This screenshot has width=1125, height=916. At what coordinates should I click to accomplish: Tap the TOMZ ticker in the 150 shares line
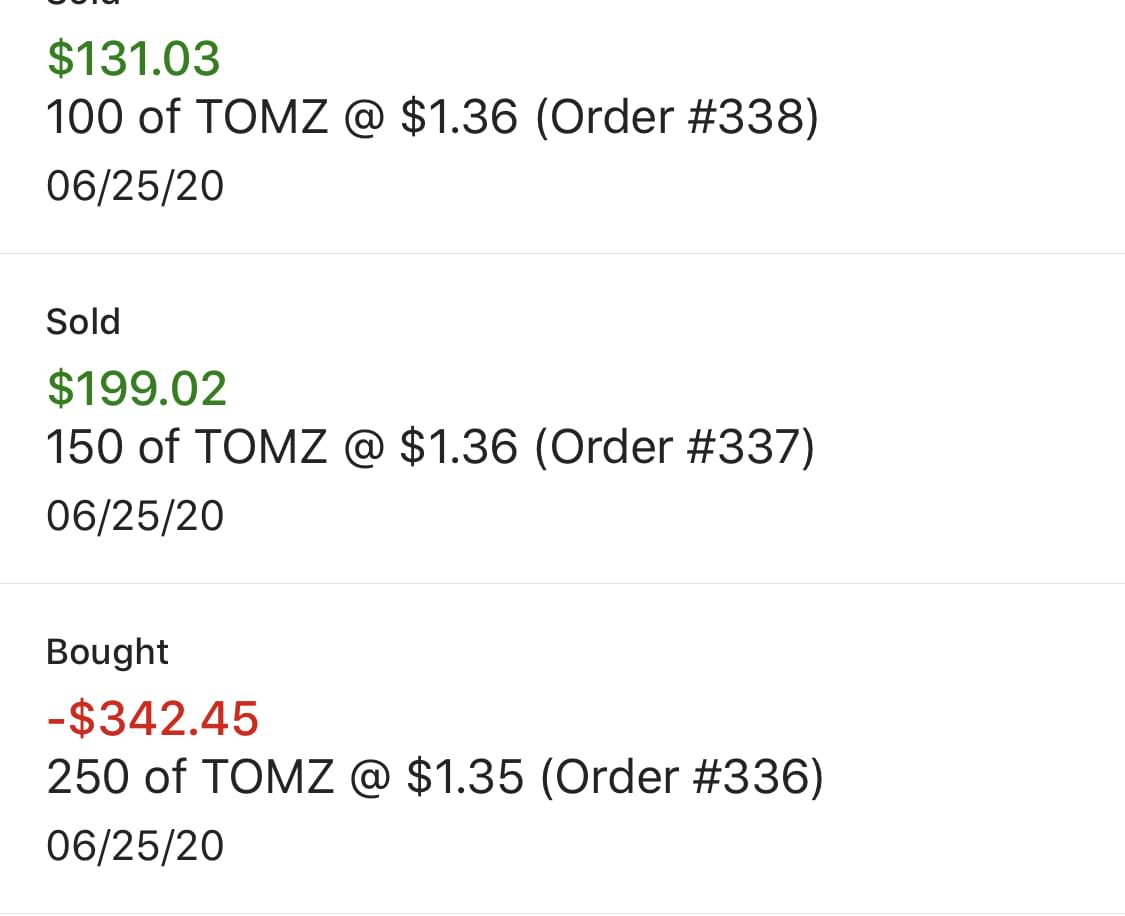[x=261, y=447]
